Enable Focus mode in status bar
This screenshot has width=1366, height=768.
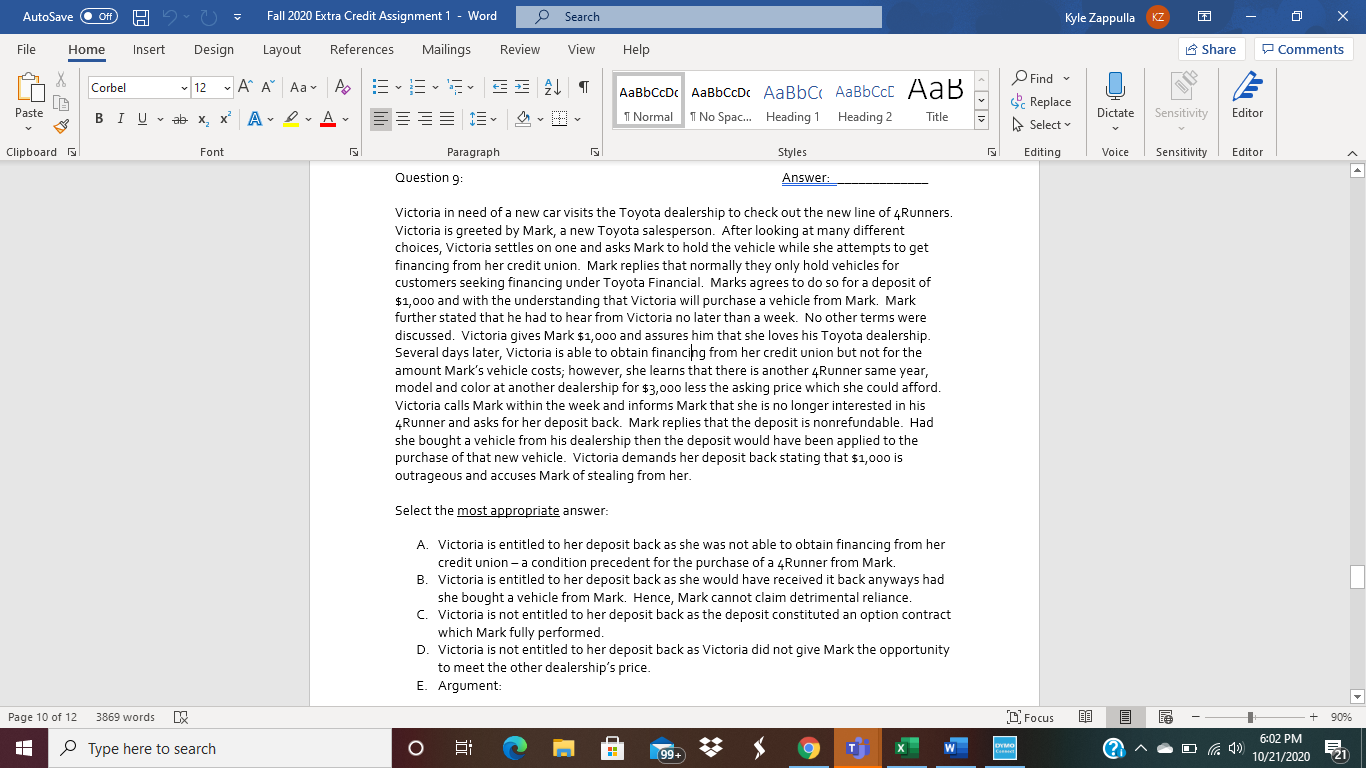[x=1030, y=717]
